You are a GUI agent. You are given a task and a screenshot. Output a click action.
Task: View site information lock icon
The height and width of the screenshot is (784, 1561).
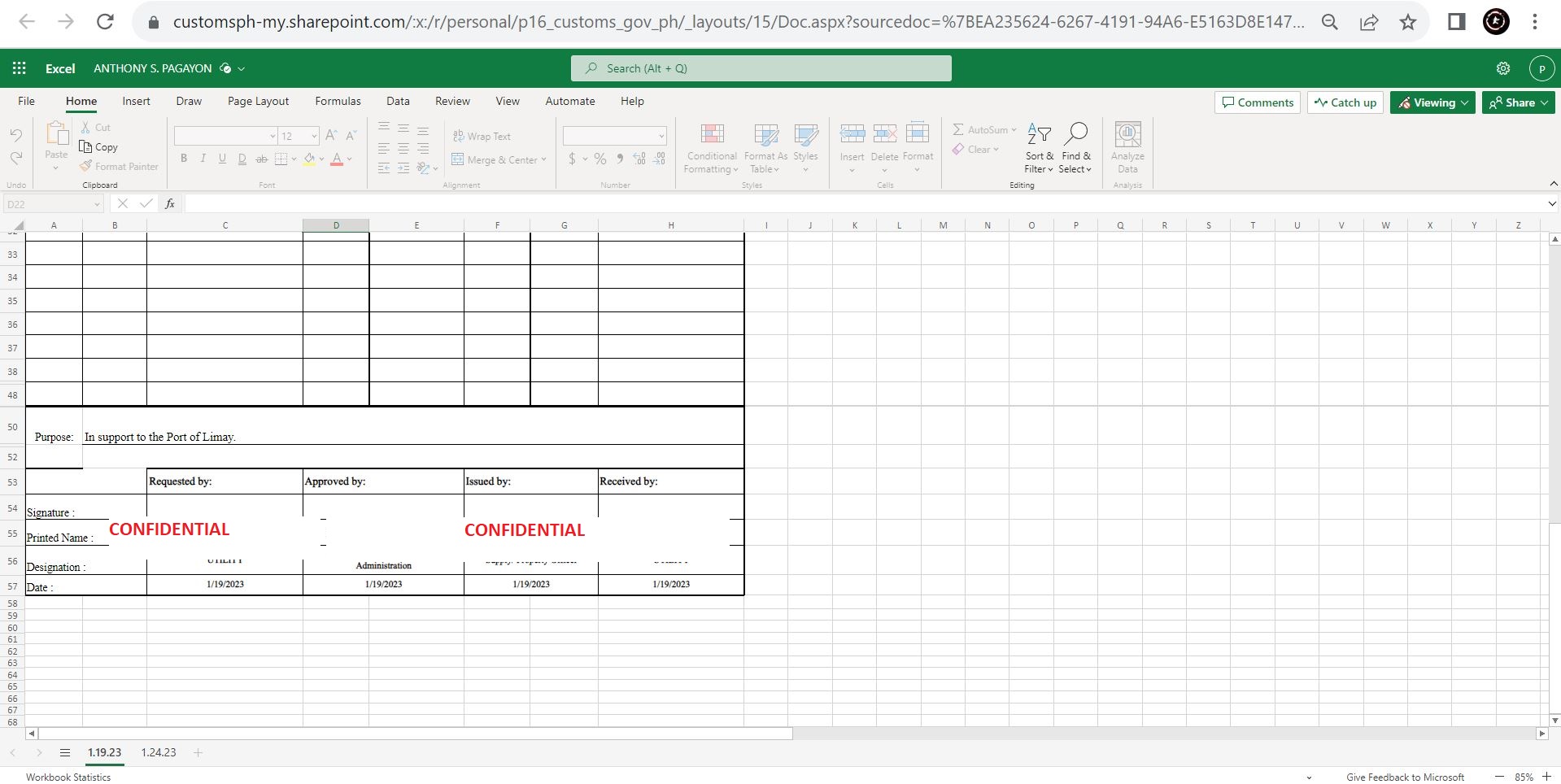153,22
